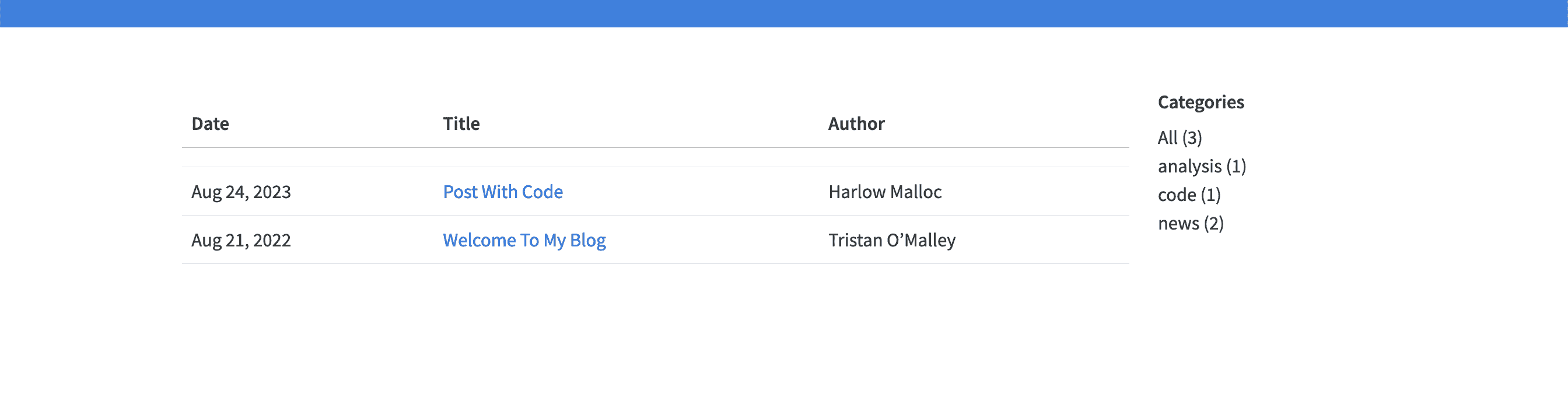Click the Date column header
Image resolution: width=1568 pixels, height=402 pixels.
pos(210,124)
